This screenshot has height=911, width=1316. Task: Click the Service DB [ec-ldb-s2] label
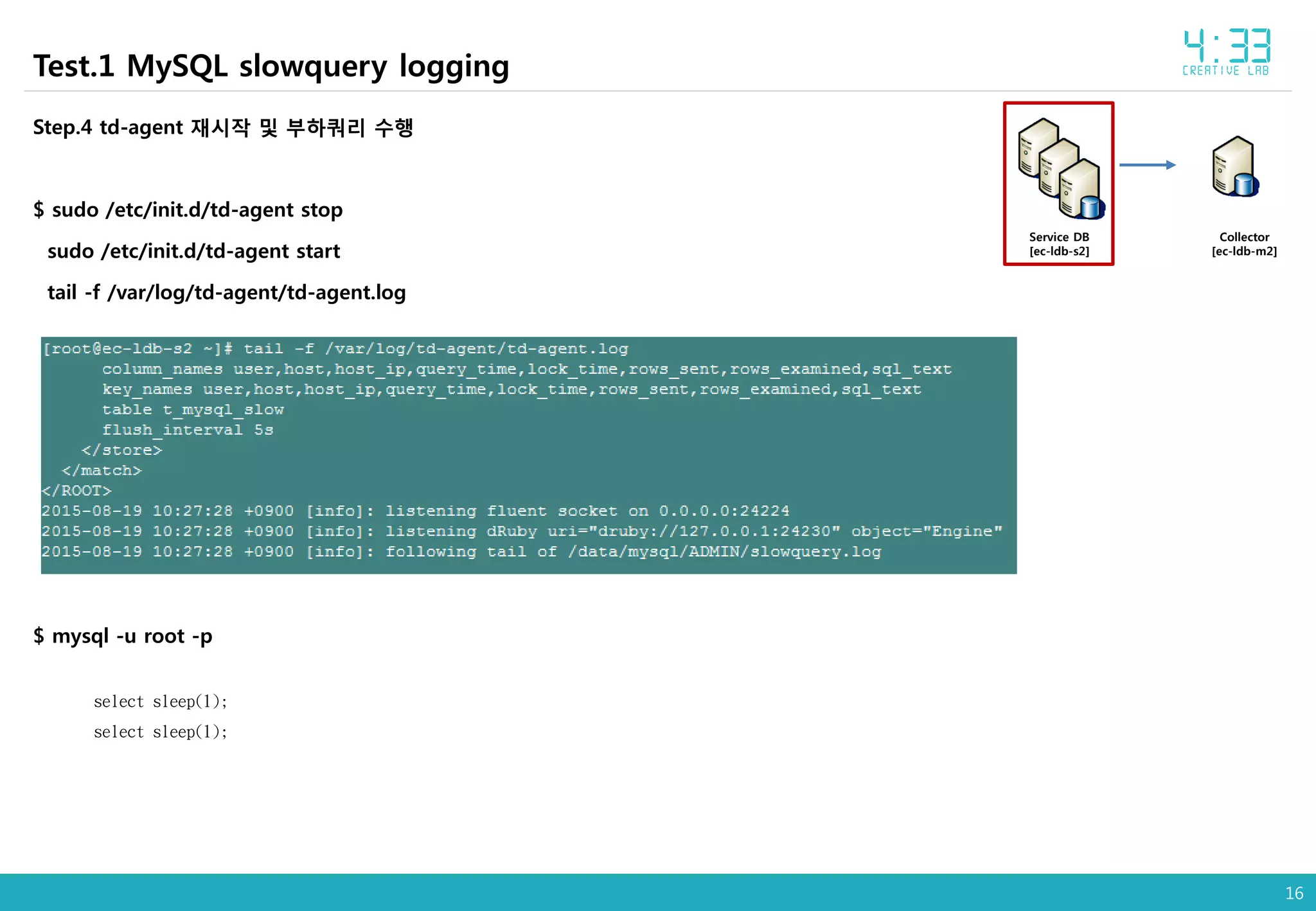[1059, 244]
